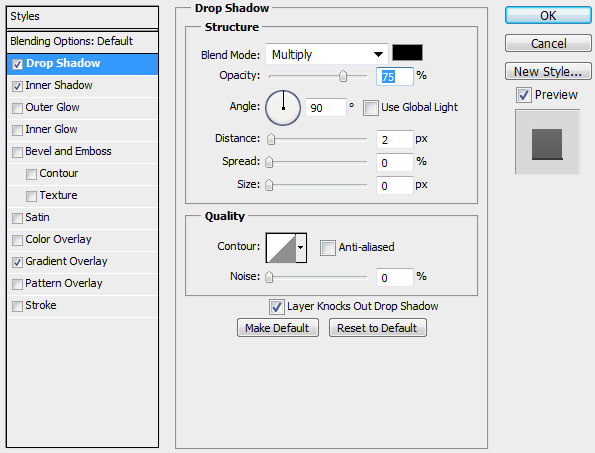Enable Anti-aliased checkbox
The height and width of the screenshot is (453, 595).
pos(327,248)
